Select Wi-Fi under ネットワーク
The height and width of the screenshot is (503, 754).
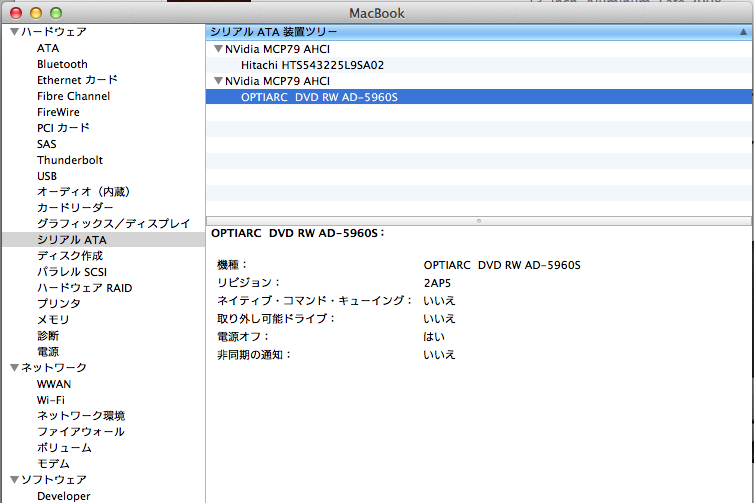coord(50,400)
